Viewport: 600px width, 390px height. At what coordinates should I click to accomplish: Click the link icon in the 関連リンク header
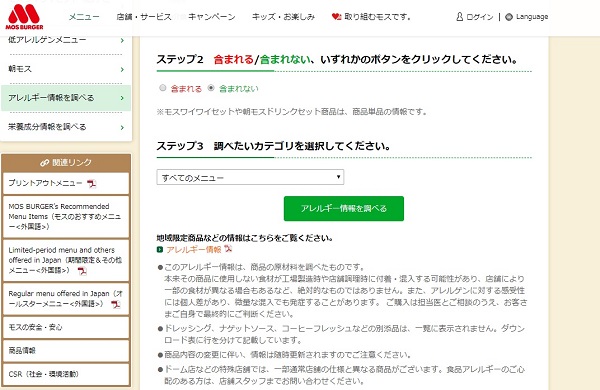coord(44,163)
